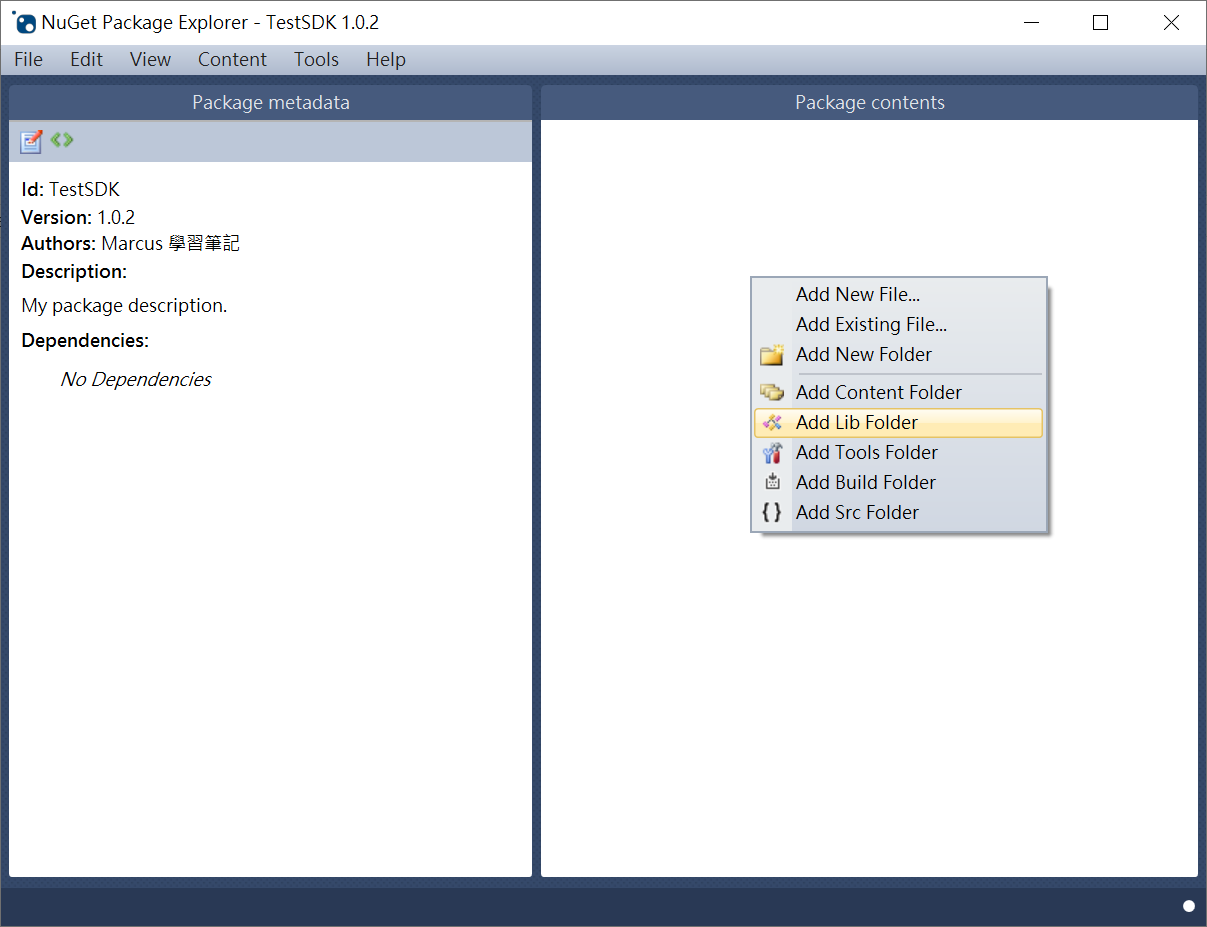Screen dimensions: 1207x927
Task: Open the Help menu
Action: tap(386, 59)
